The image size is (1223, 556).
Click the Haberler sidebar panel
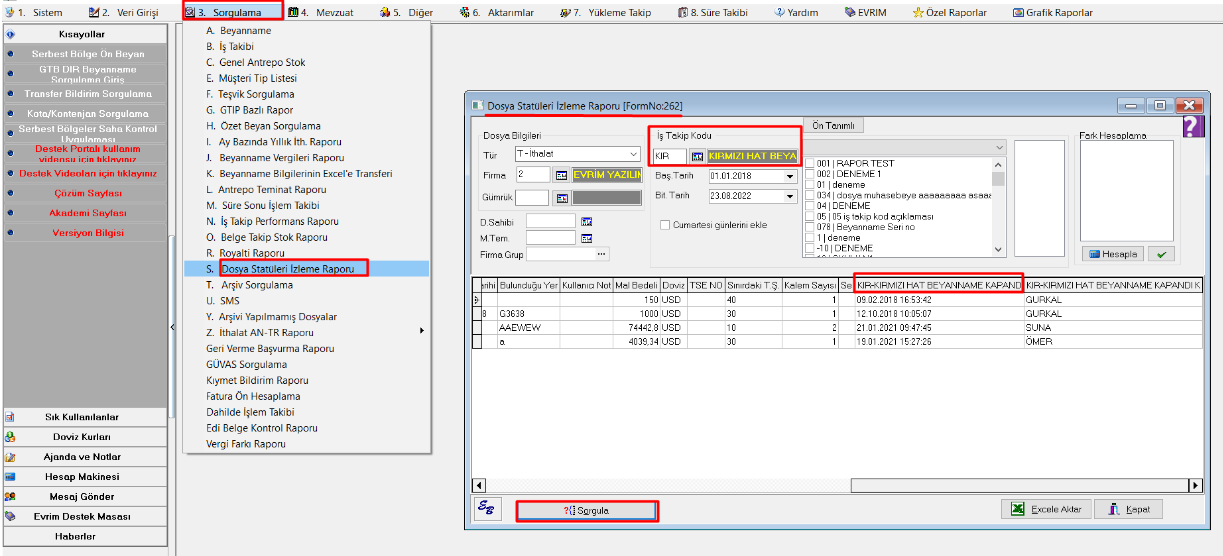(x=87, y=536)
